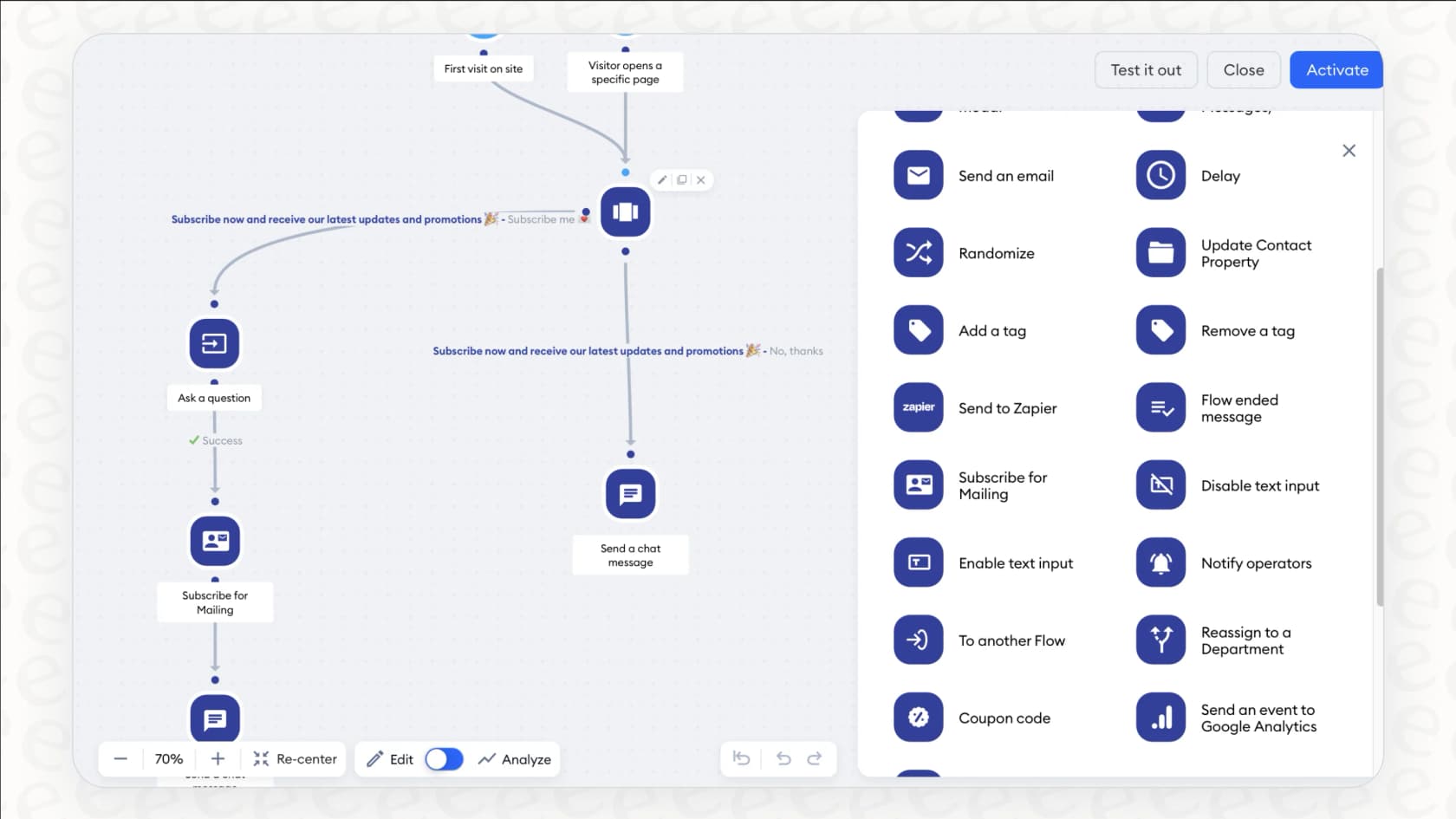The image size is (1456, 819).
Task: Toggle the Edit/Analyze mode switch
Action: [x=444, y=759]
